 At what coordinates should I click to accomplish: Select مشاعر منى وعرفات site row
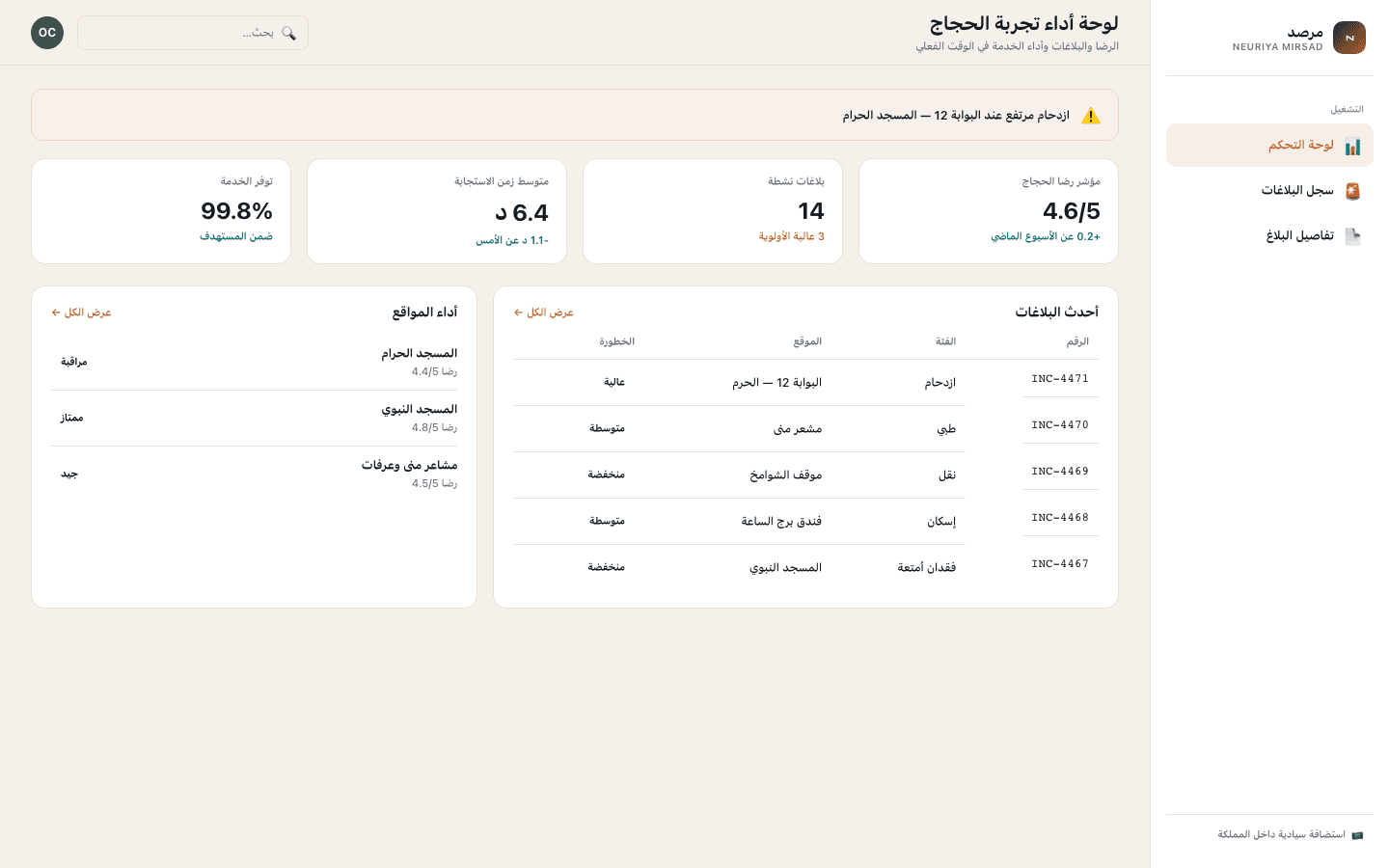click(x=255, y=474)
